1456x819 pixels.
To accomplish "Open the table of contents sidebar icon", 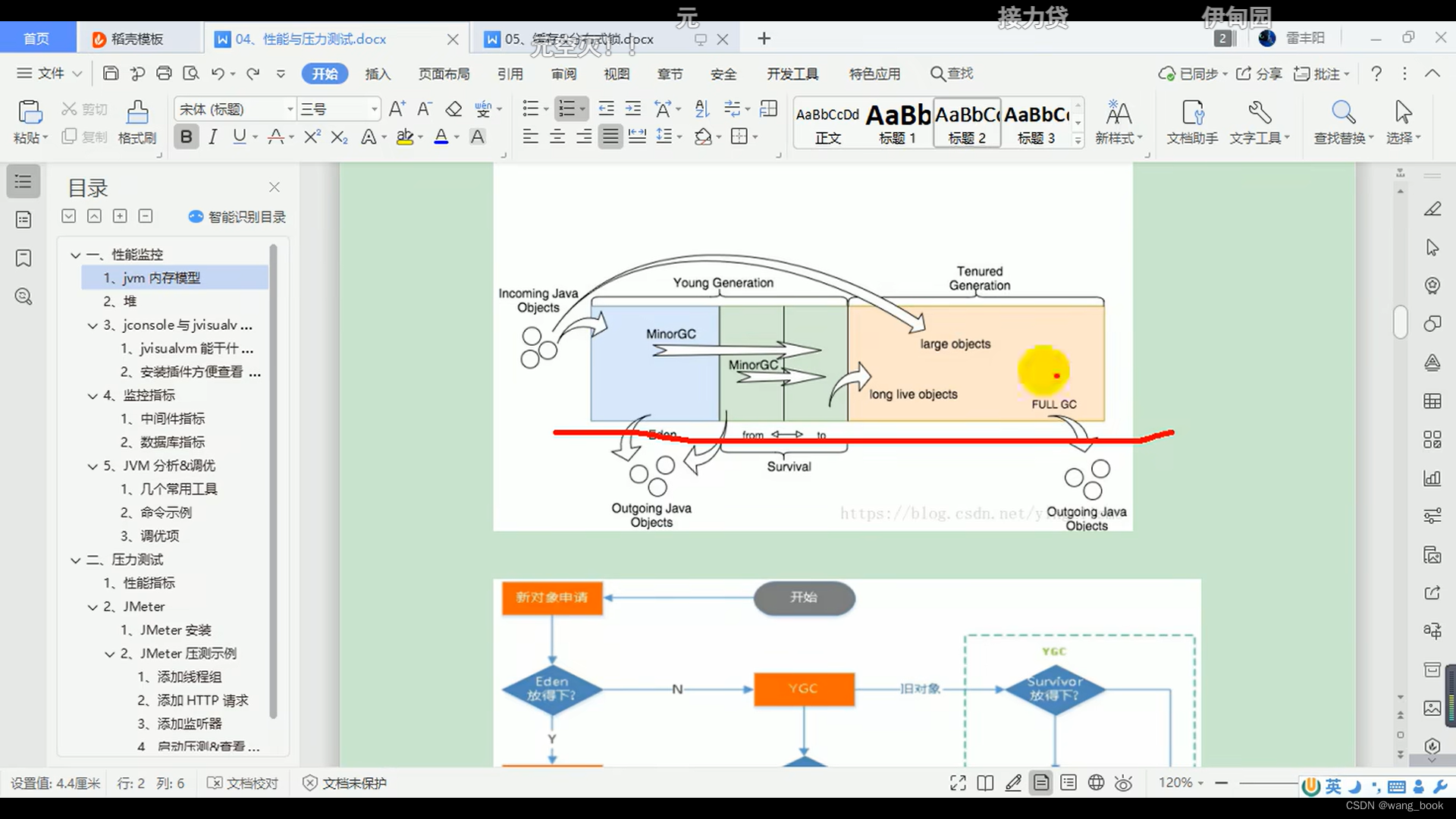I will [x=24, y=181].
